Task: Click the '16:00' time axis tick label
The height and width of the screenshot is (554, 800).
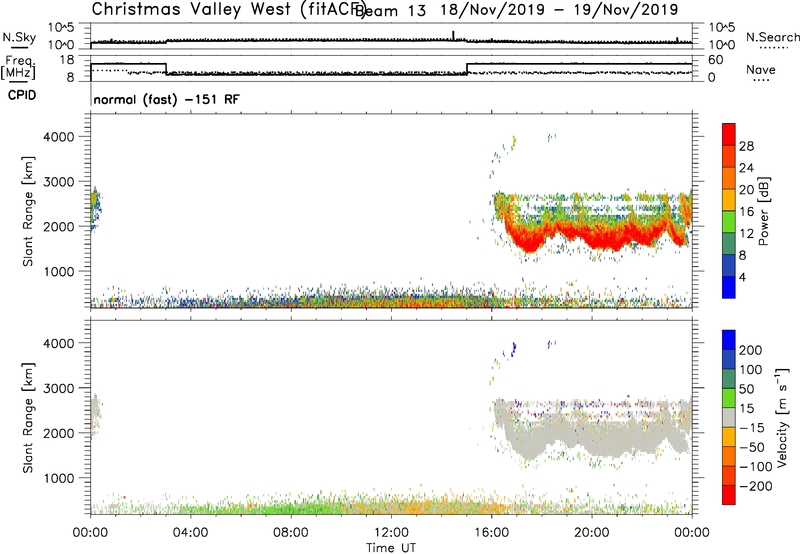Action: 491,532
